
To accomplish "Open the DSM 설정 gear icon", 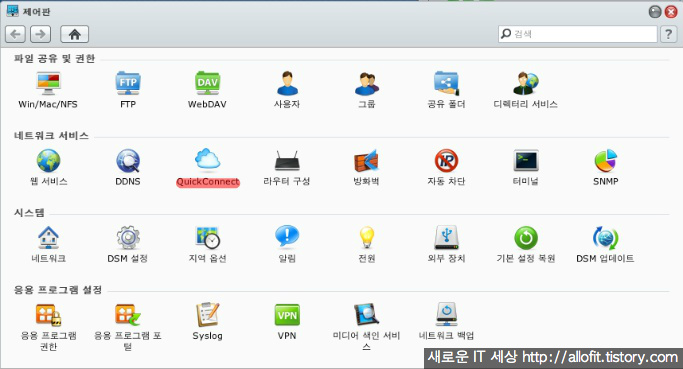I will [128, 238].
